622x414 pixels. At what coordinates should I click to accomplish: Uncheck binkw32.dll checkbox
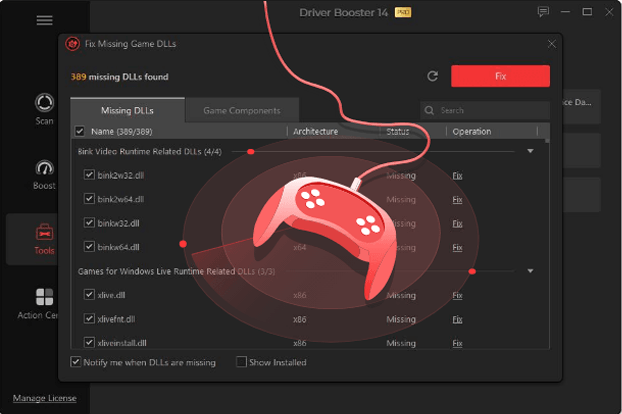[89, 222]
